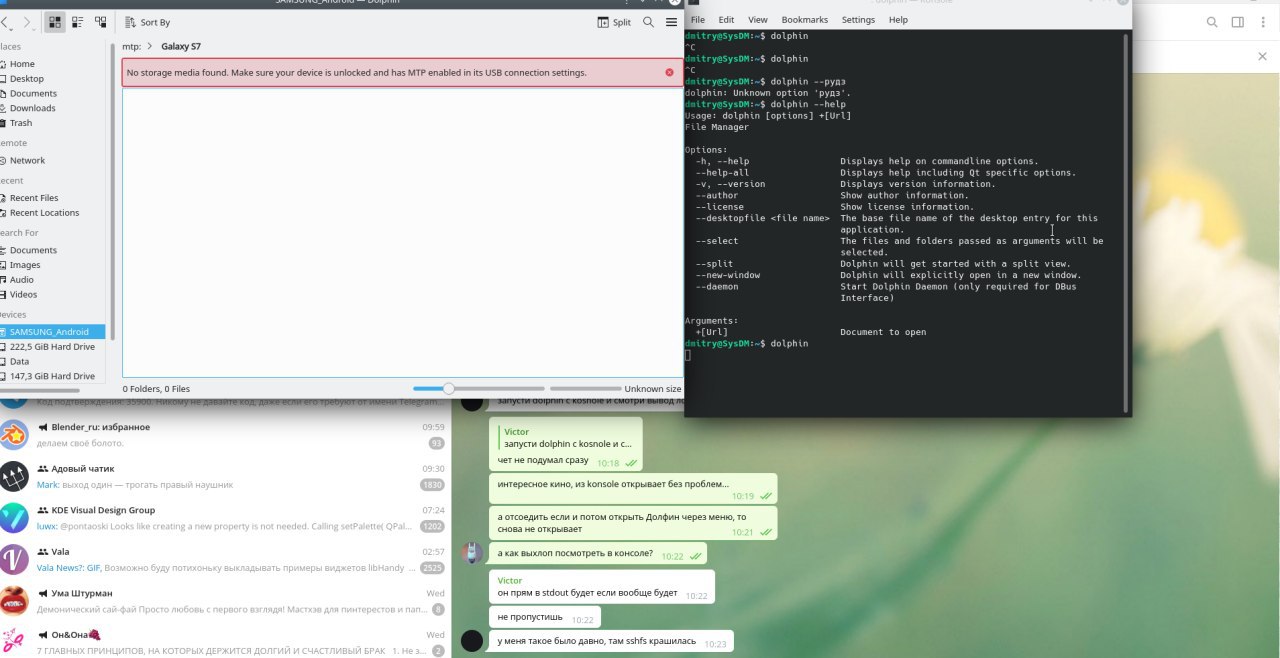Open Blender_ru: избранное chat
The image size is (1280, 658).
225,435
